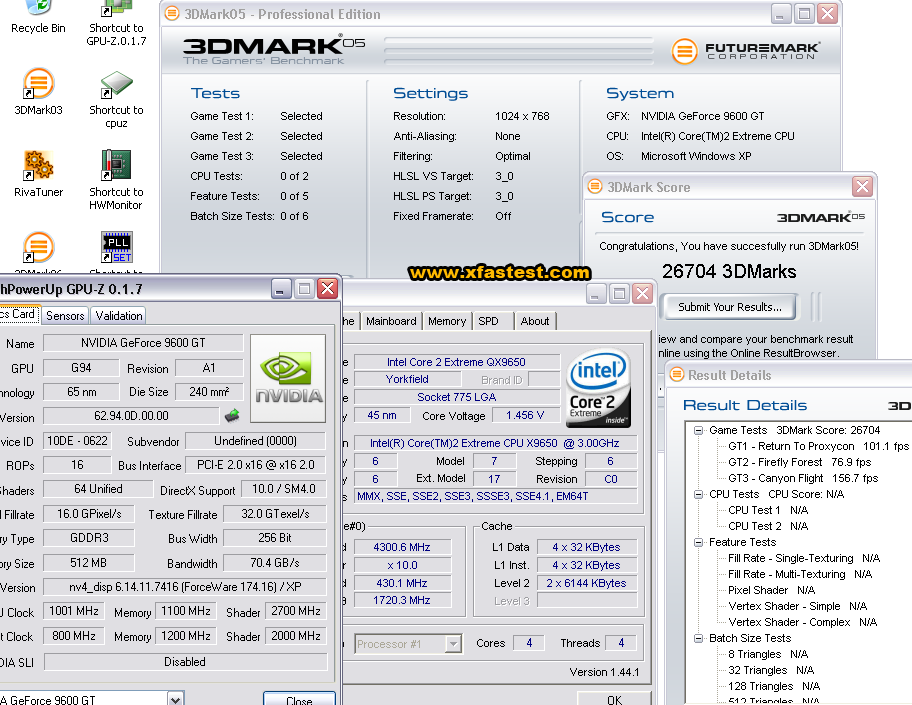Open the PLL SET desktop shortcut

[x=116, y=247]
